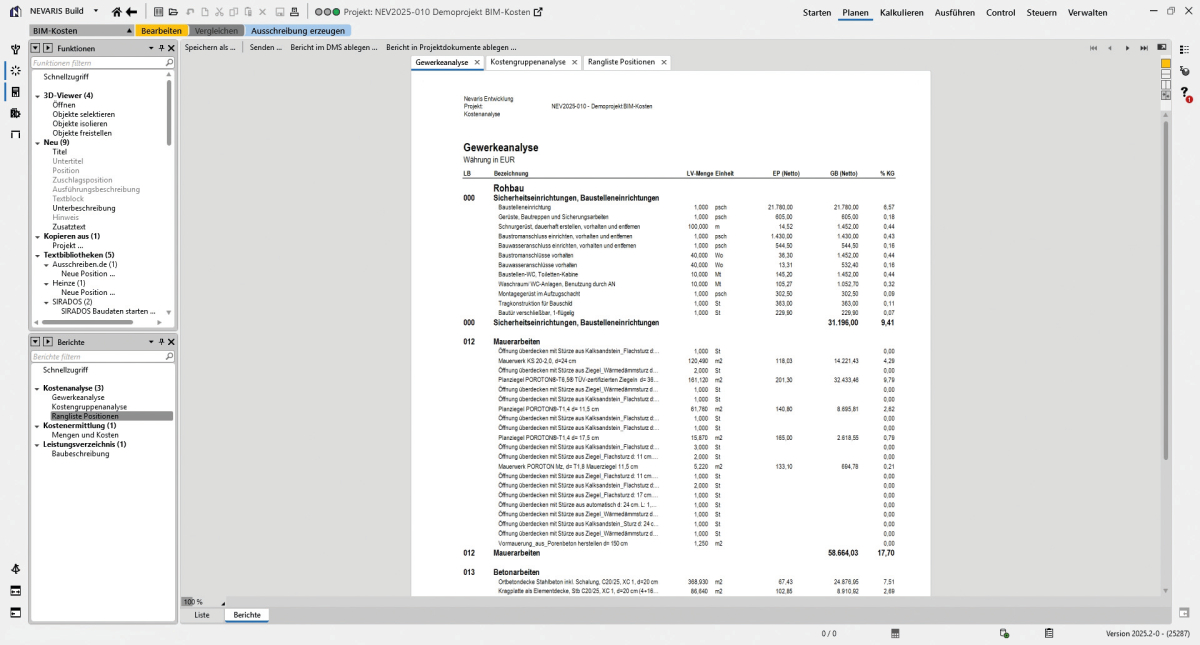This screenshot has height=645, width=1200.
Task: Click Speichern als ... button
Action: (210, 47)
